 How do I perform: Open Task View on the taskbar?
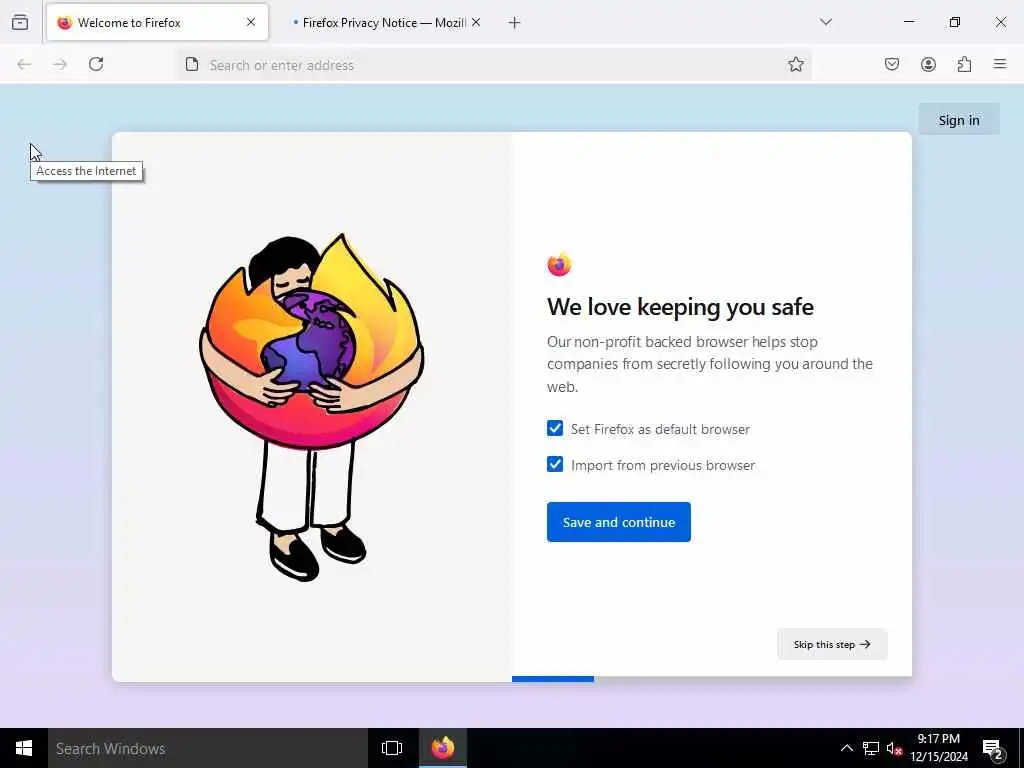(392, 748)
